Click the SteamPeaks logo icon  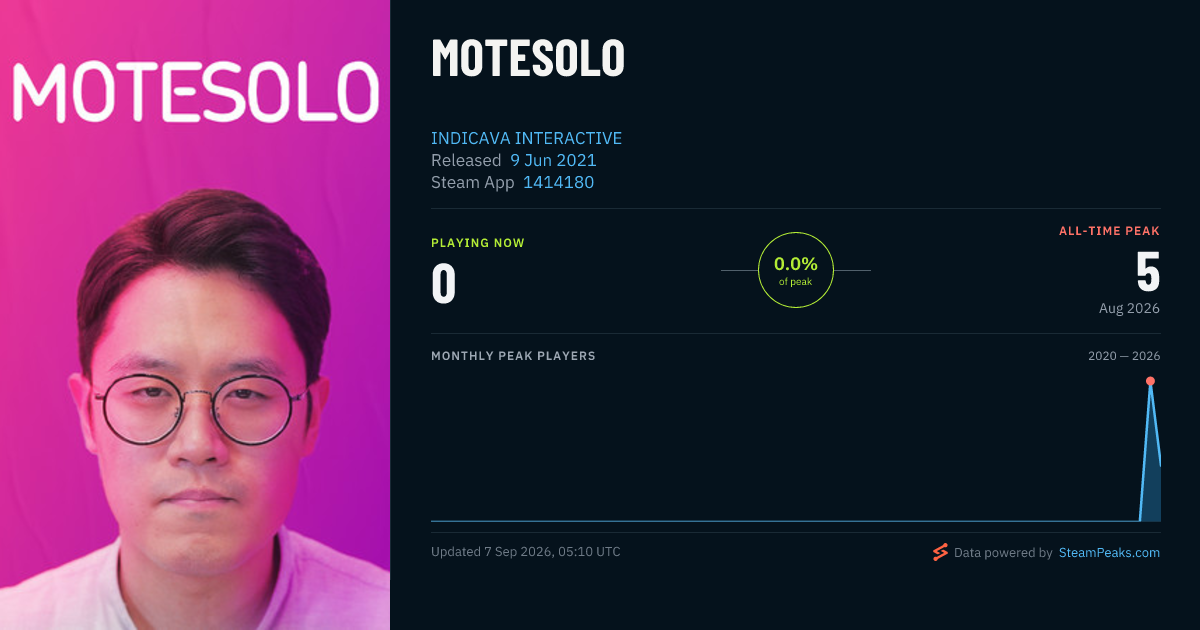point(940,552)
